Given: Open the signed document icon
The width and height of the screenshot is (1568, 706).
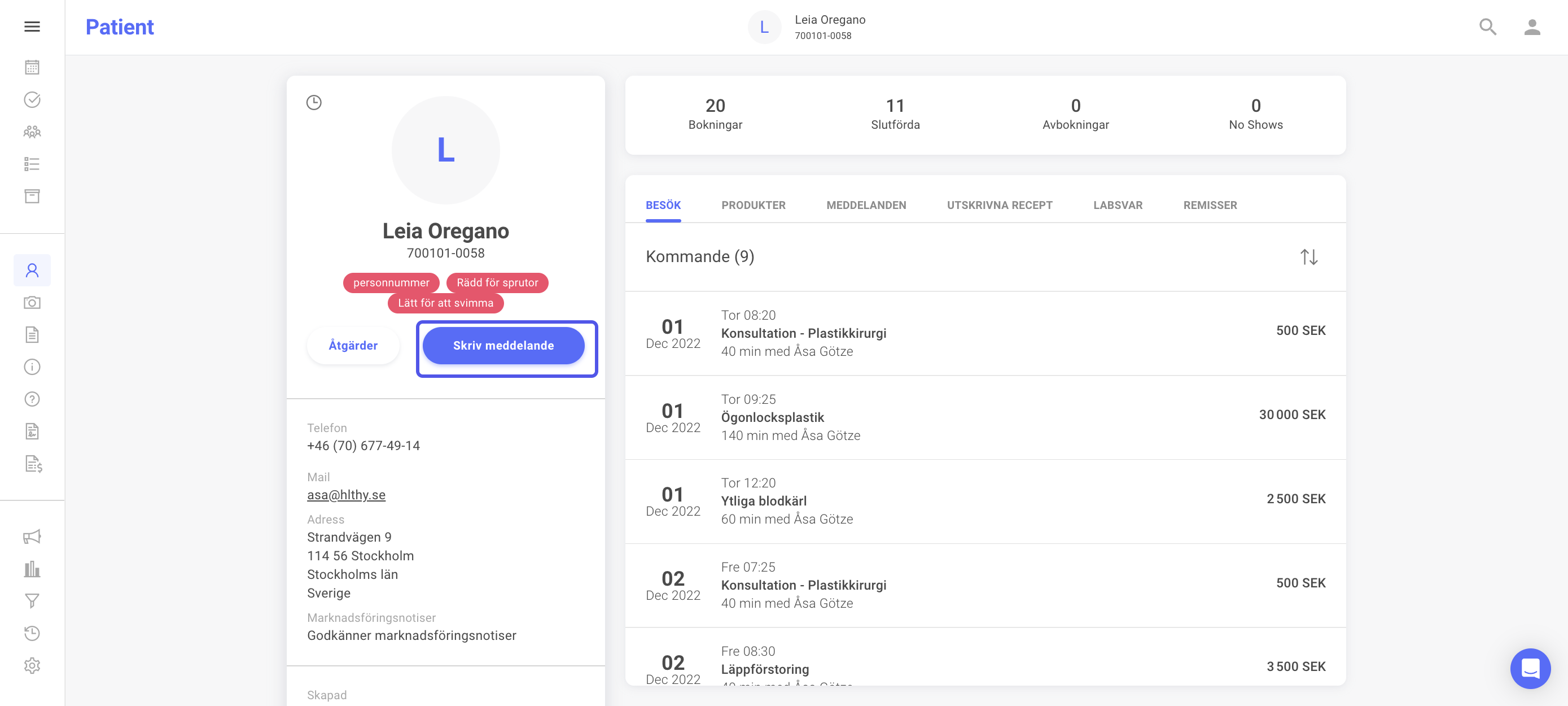Looking at the screenshot, I should click(32, 432).
